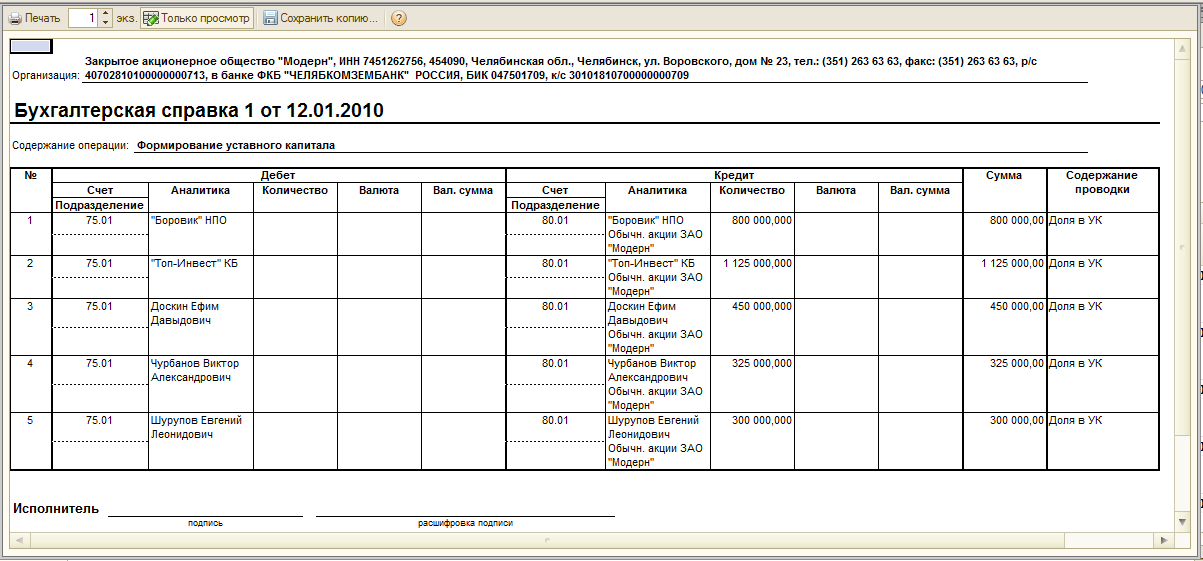Click the расшифровка подписи caption
The height and width of the screenshot is (561, 1203).
[465, 522]
